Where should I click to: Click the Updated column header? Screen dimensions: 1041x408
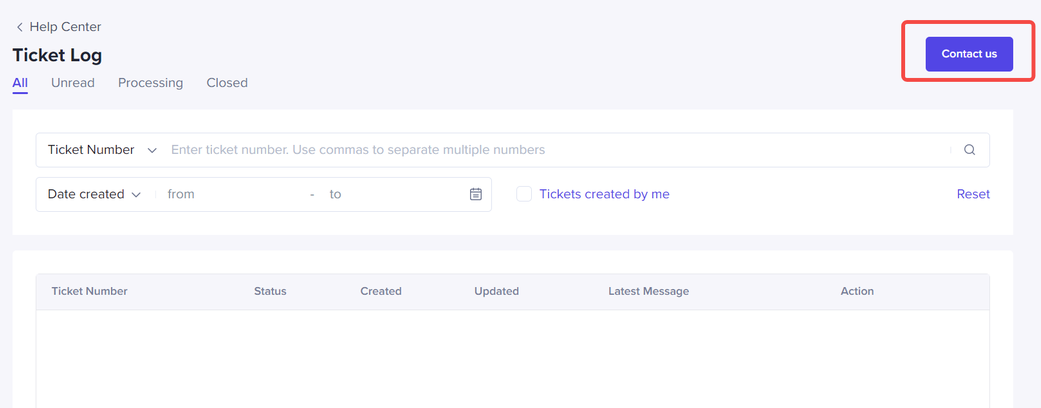[x=497, y=291]
